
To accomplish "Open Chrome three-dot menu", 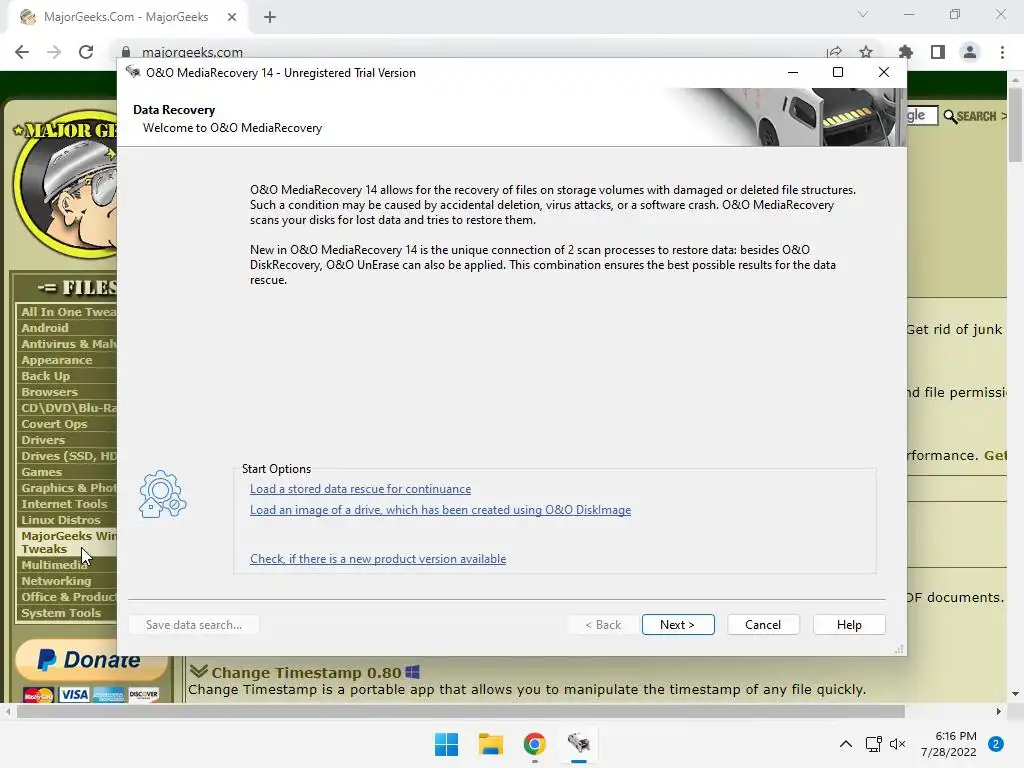I will [1002, 52].
